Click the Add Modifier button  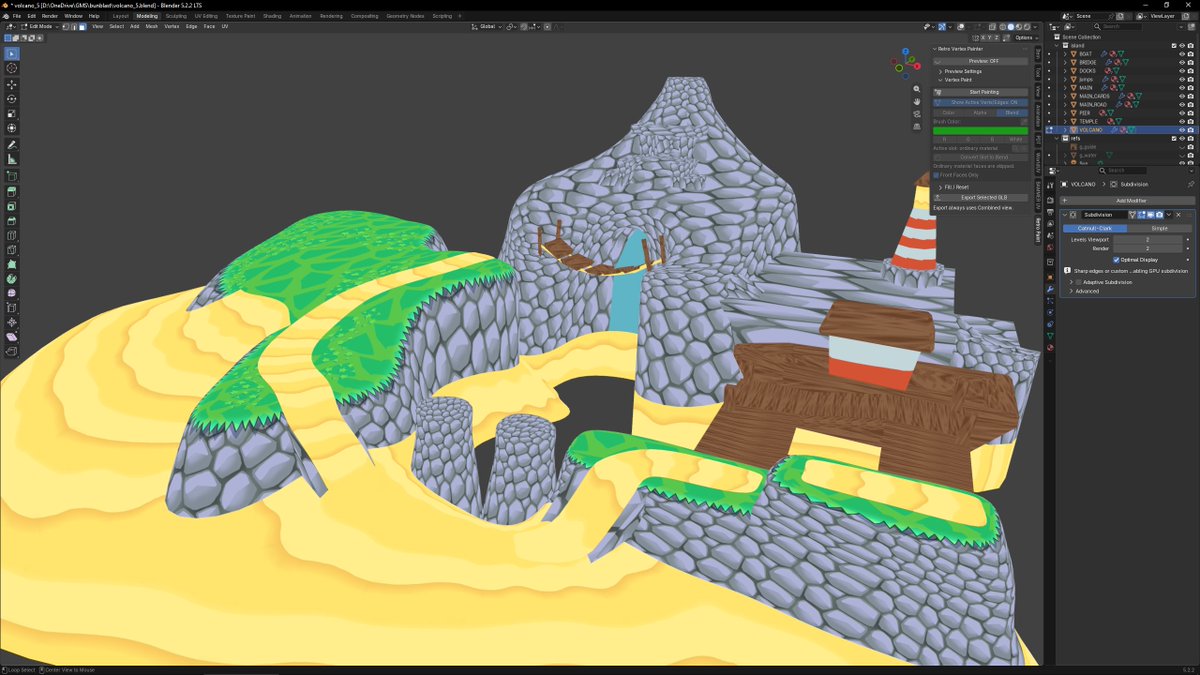[1128, 200]
